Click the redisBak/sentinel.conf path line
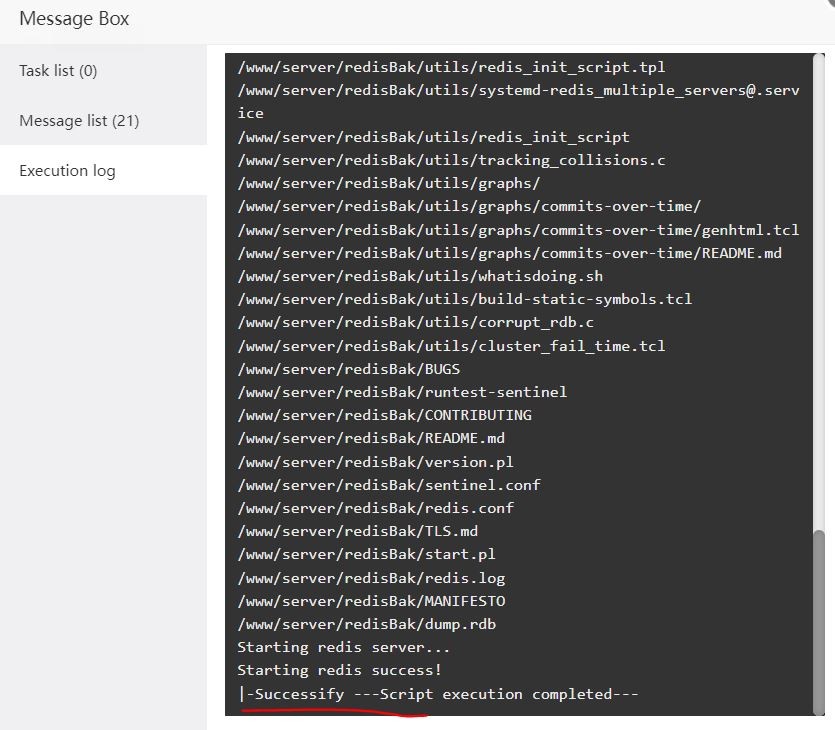 [x=388, y=485]
